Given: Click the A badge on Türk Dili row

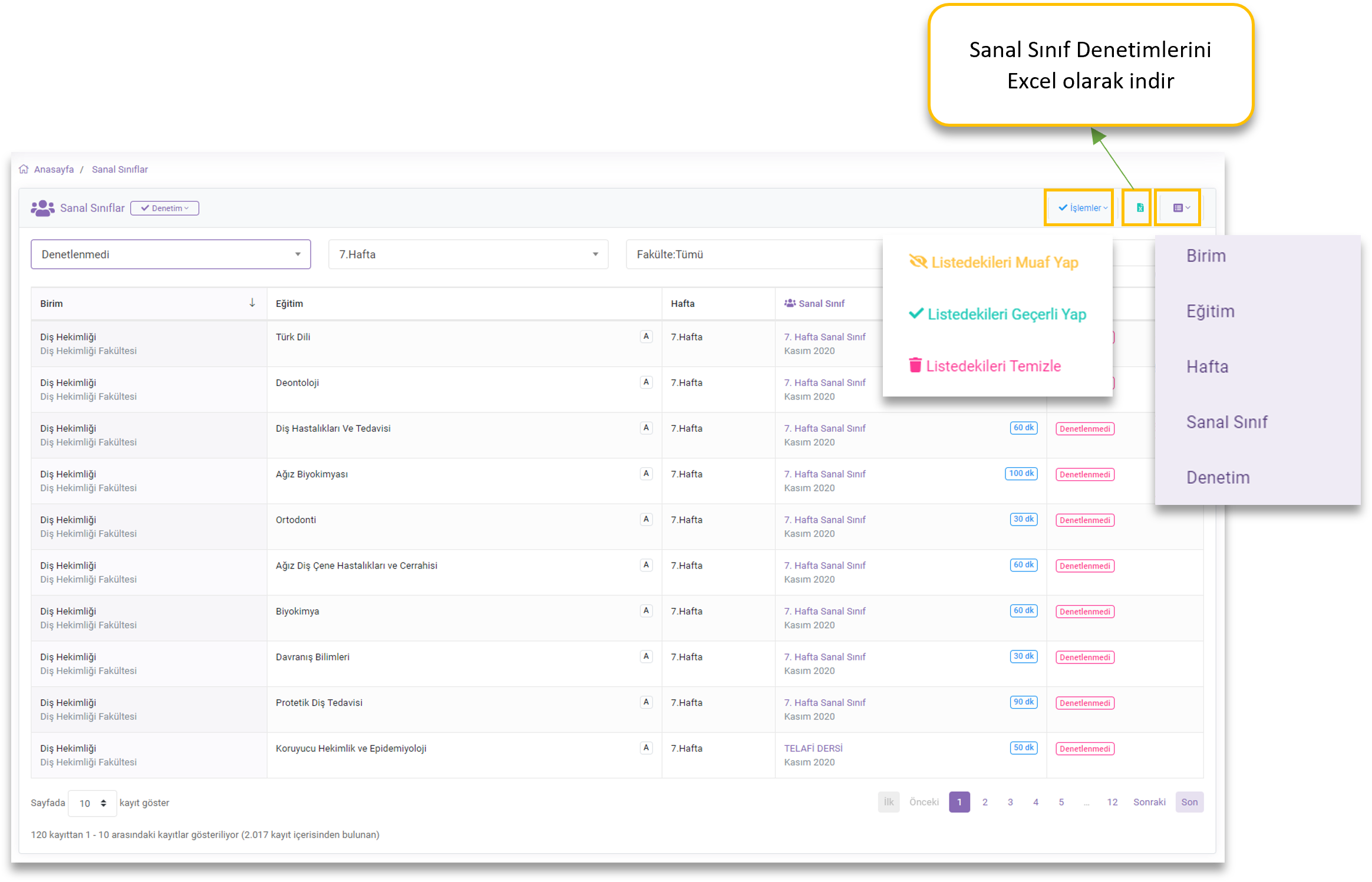Looking at the screenshot, I should (x=646, y=336).
